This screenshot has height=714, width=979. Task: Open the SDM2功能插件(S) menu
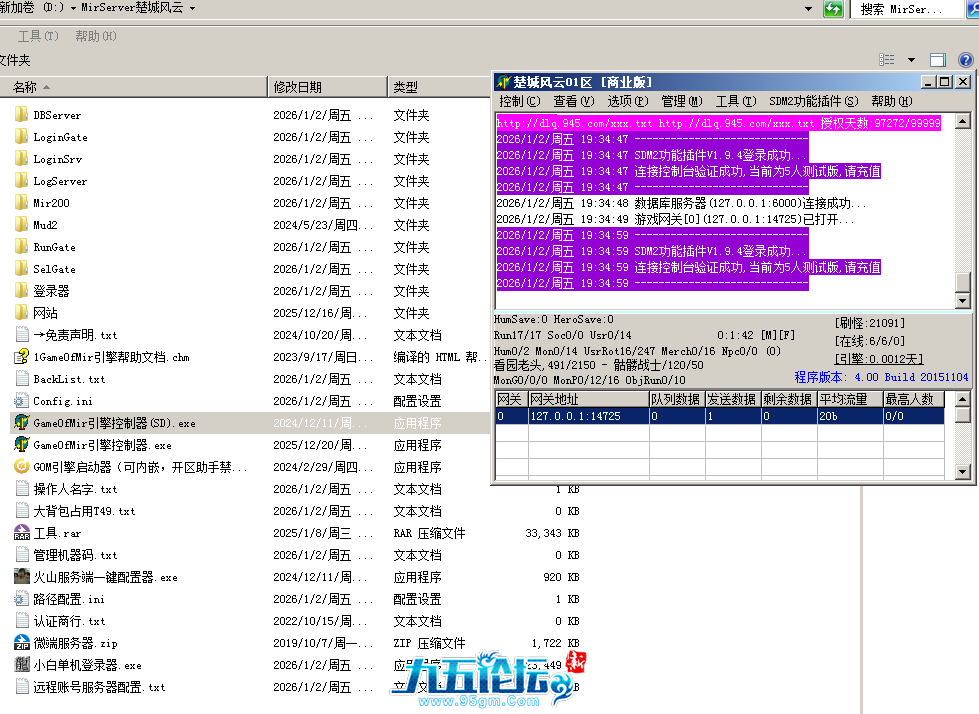pyautogui.click(x=813, y=101)
